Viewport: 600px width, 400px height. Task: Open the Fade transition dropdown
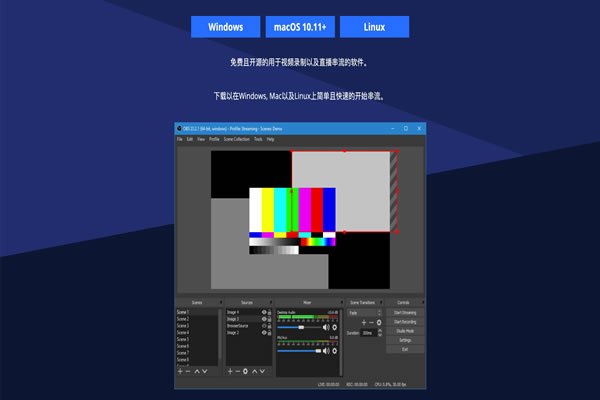click(366, 312)
